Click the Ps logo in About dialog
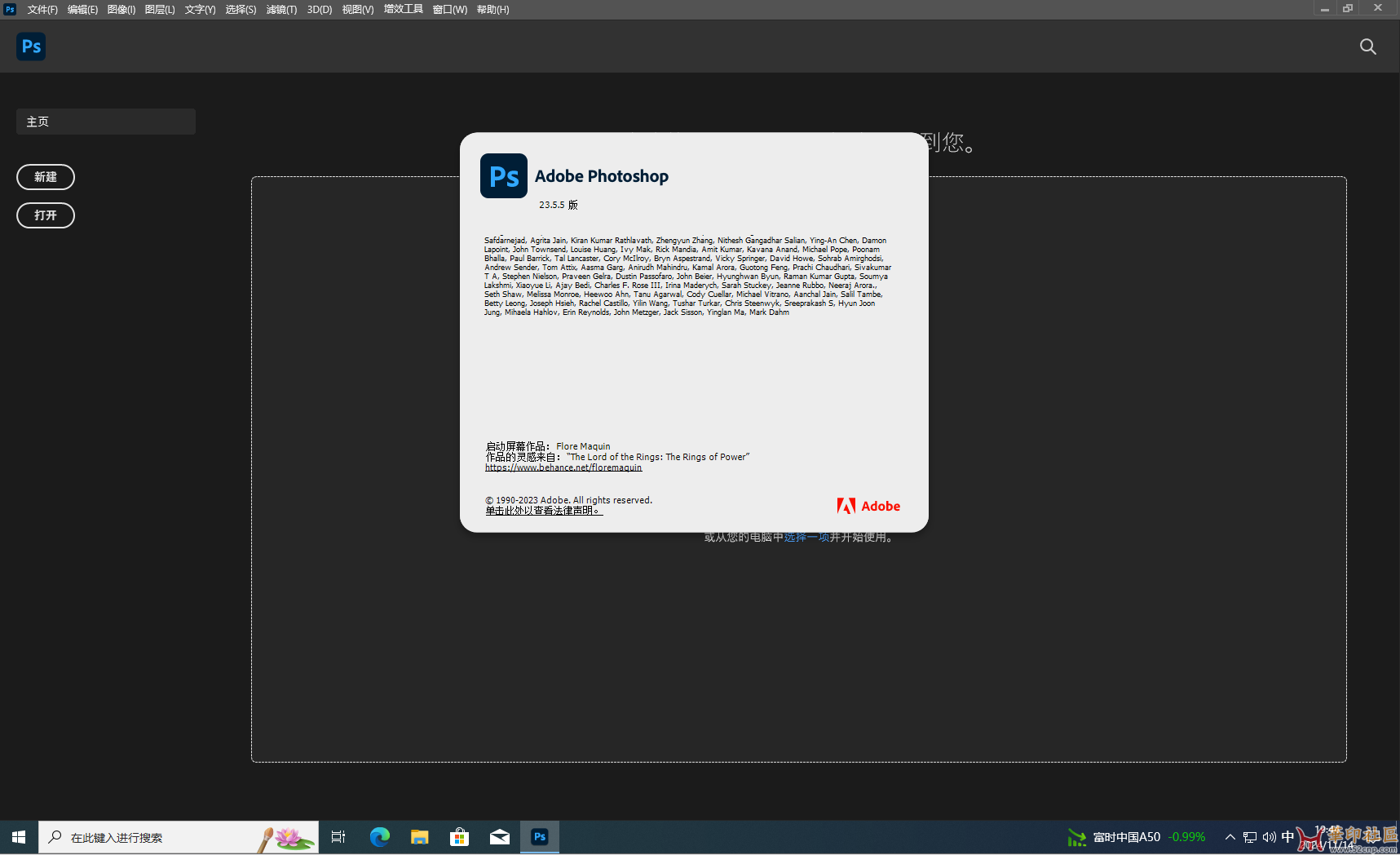Image resolution: width=1400 pixels, height=855 pixels. coord(504,175)
